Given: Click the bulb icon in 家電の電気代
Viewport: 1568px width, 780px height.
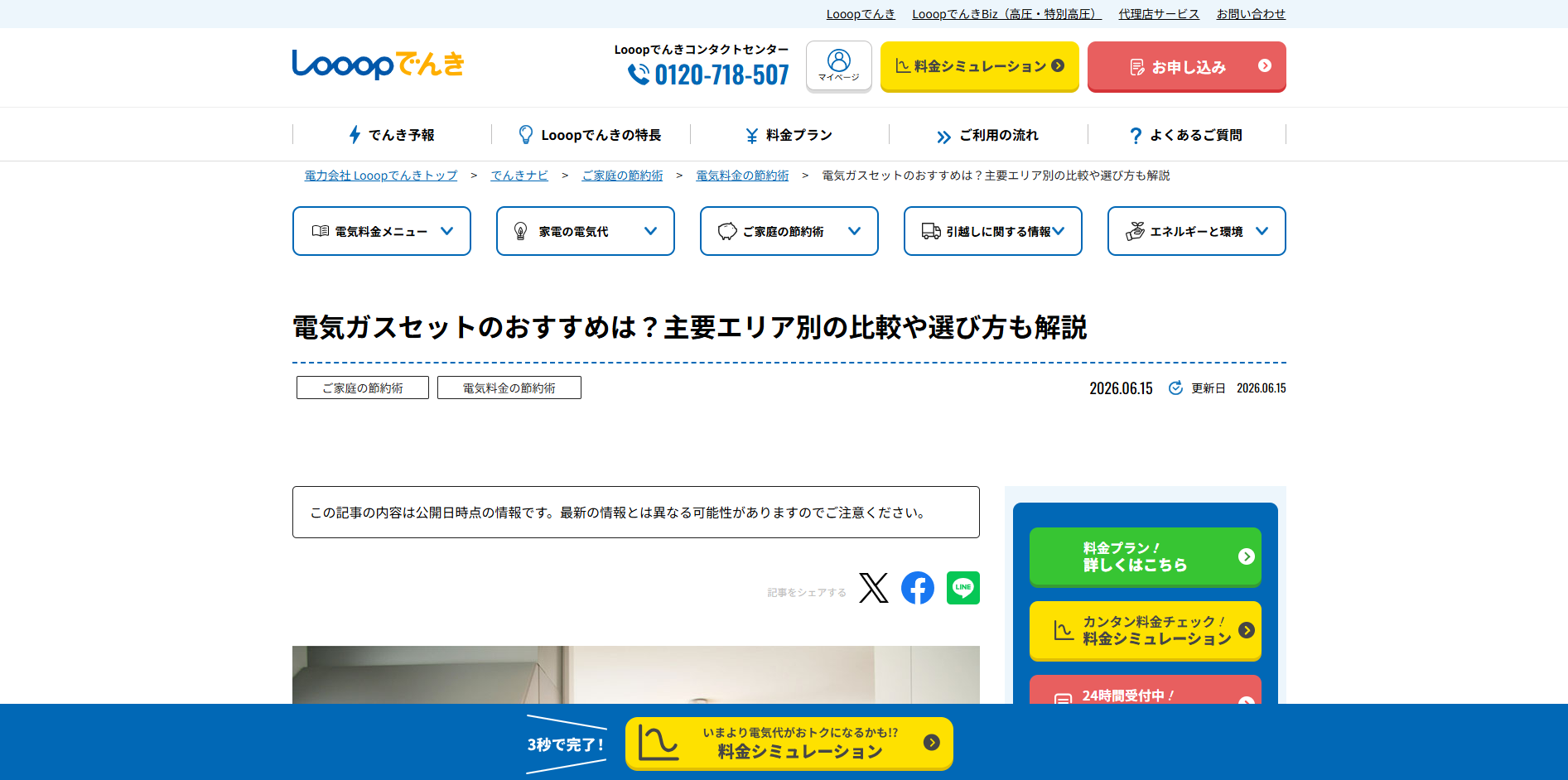Looking at the screenshot, I should coord(521,231).
